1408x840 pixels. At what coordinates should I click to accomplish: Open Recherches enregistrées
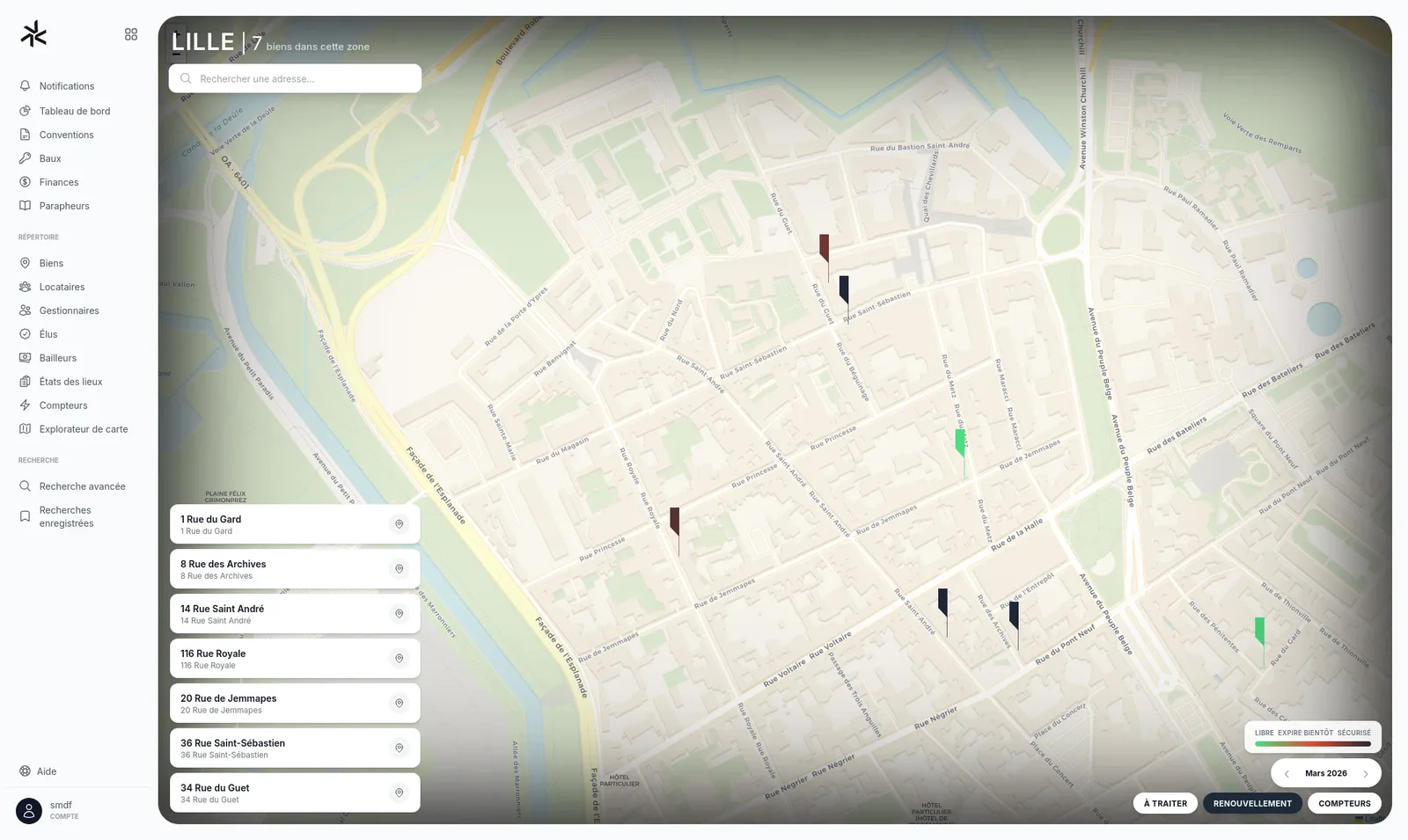[66, 517]
